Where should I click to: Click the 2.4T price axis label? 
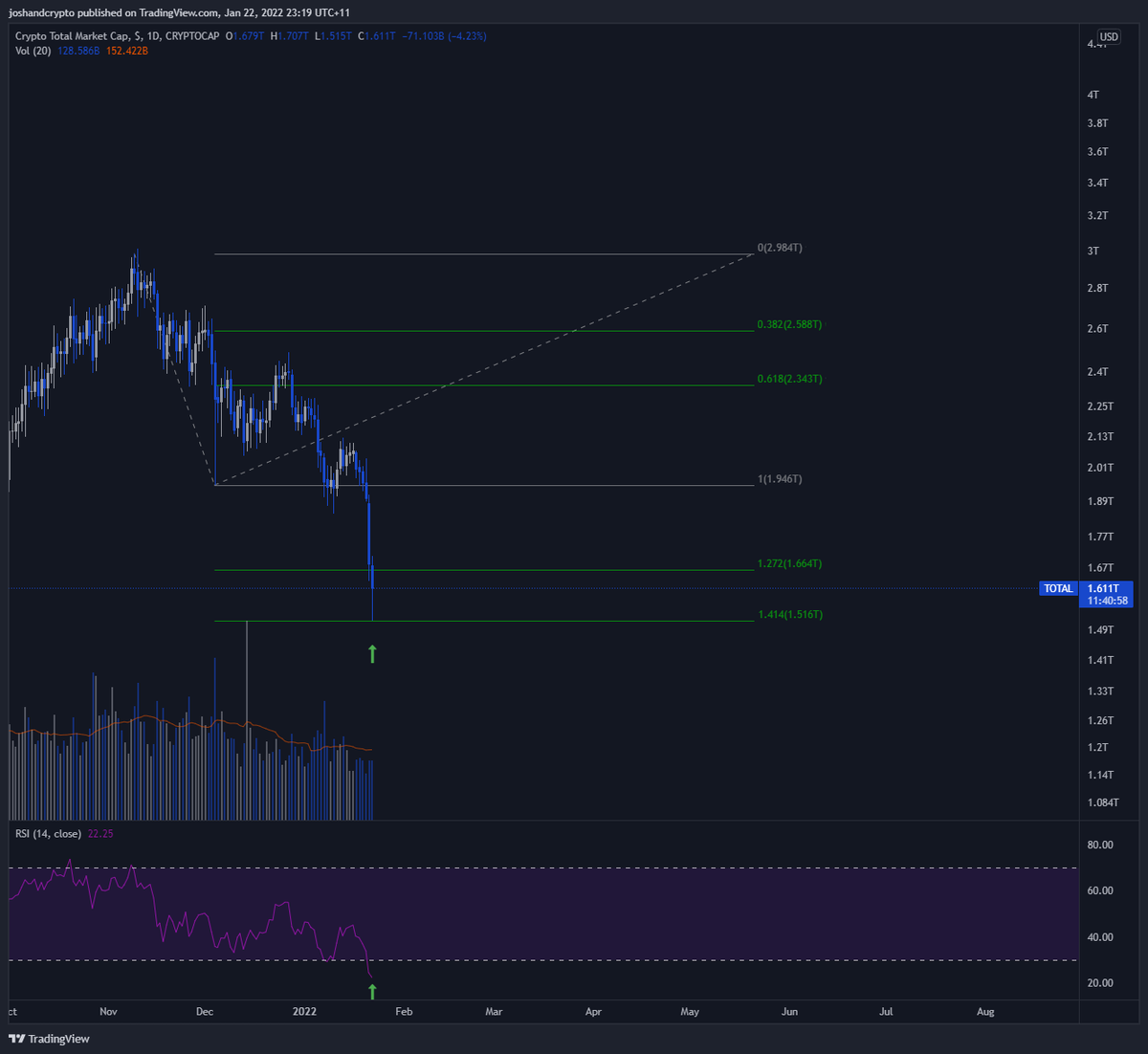[x=1097, y=372]
